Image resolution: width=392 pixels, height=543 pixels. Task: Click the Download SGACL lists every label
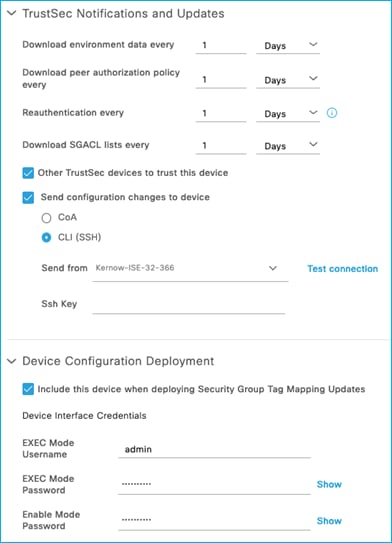[x=86, y=145]
